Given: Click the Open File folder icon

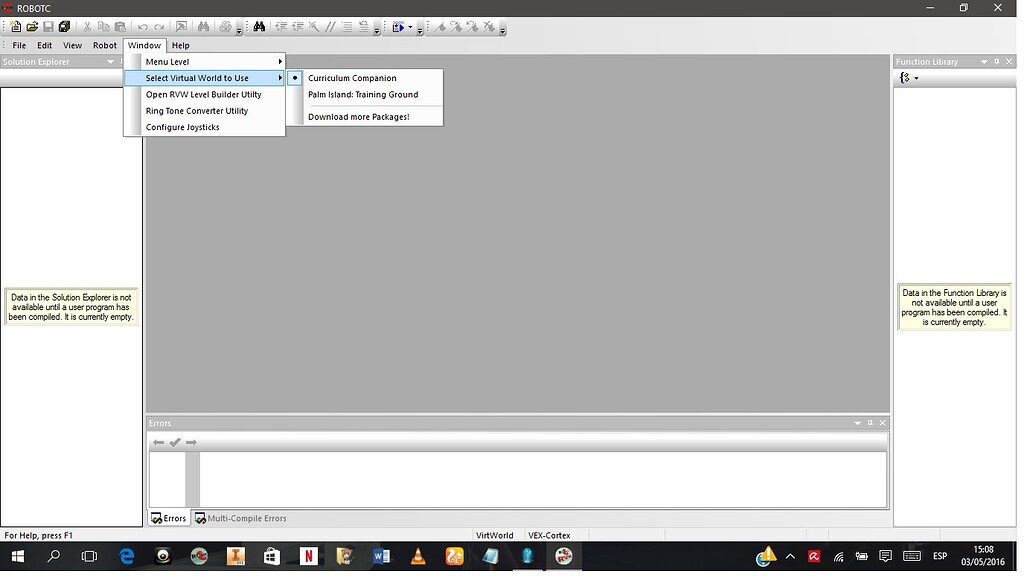Looking at the screenshot, I should 32,27.
